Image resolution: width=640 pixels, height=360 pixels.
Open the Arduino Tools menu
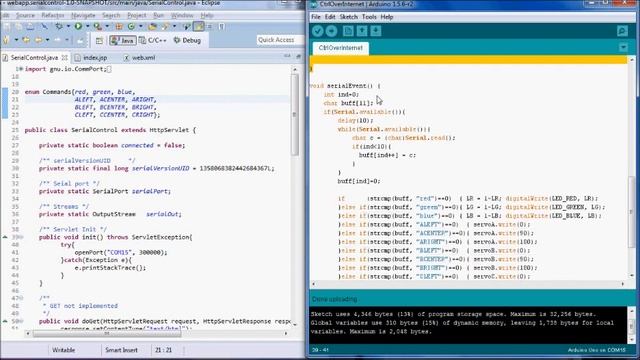(369, 17)
